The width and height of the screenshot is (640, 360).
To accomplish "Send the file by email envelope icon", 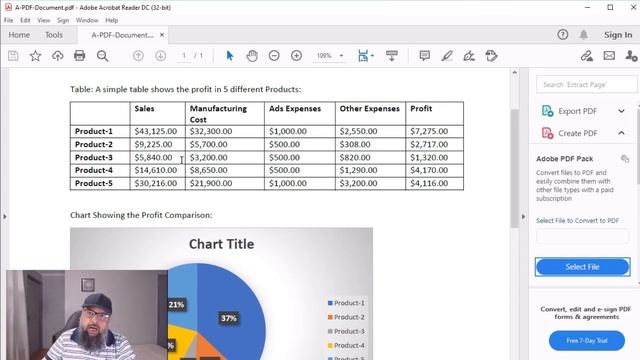I will pos(609,56).
